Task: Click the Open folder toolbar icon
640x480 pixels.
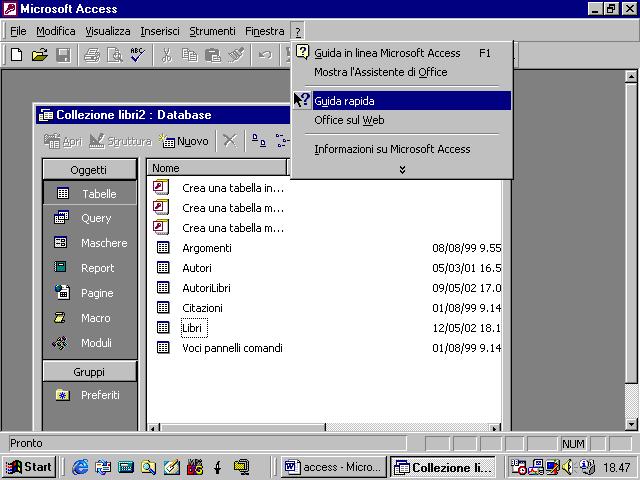Action: tap(40, 55)
